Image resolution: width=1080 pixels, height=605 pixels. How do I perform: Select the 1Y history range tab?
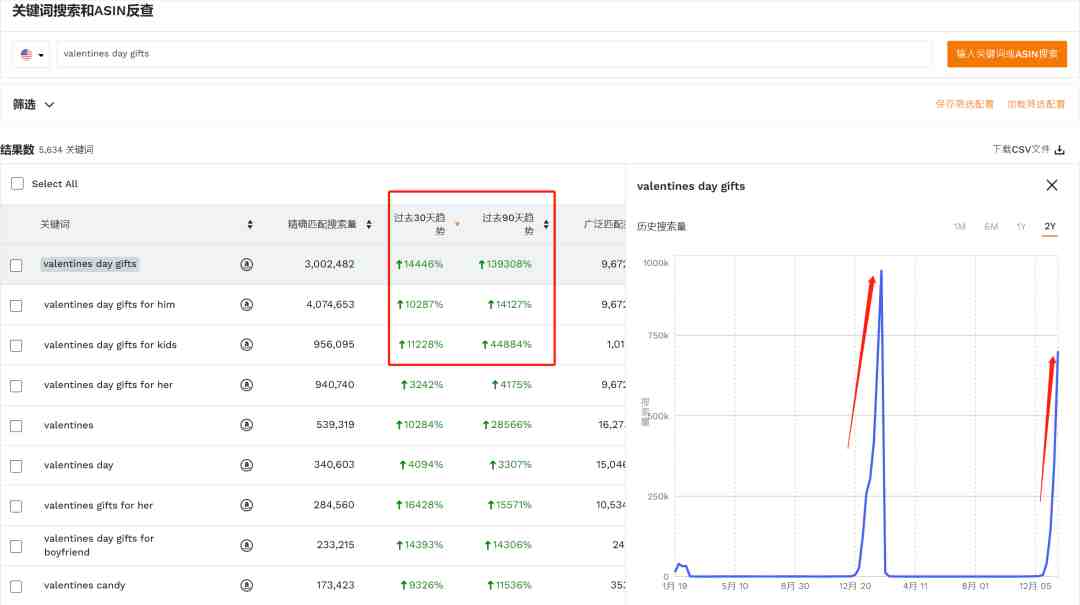coord(1021,226)
